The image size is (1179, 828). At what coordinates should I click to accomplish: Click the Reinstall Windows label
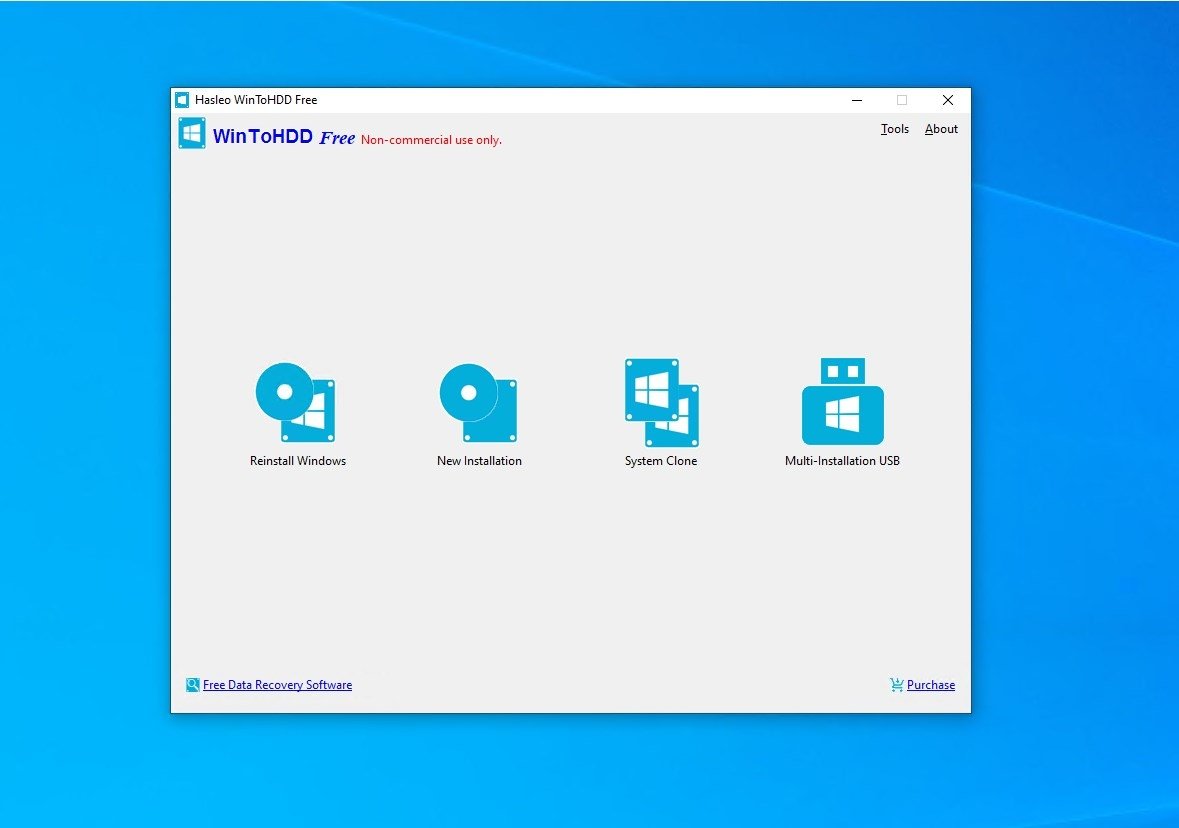298,461
